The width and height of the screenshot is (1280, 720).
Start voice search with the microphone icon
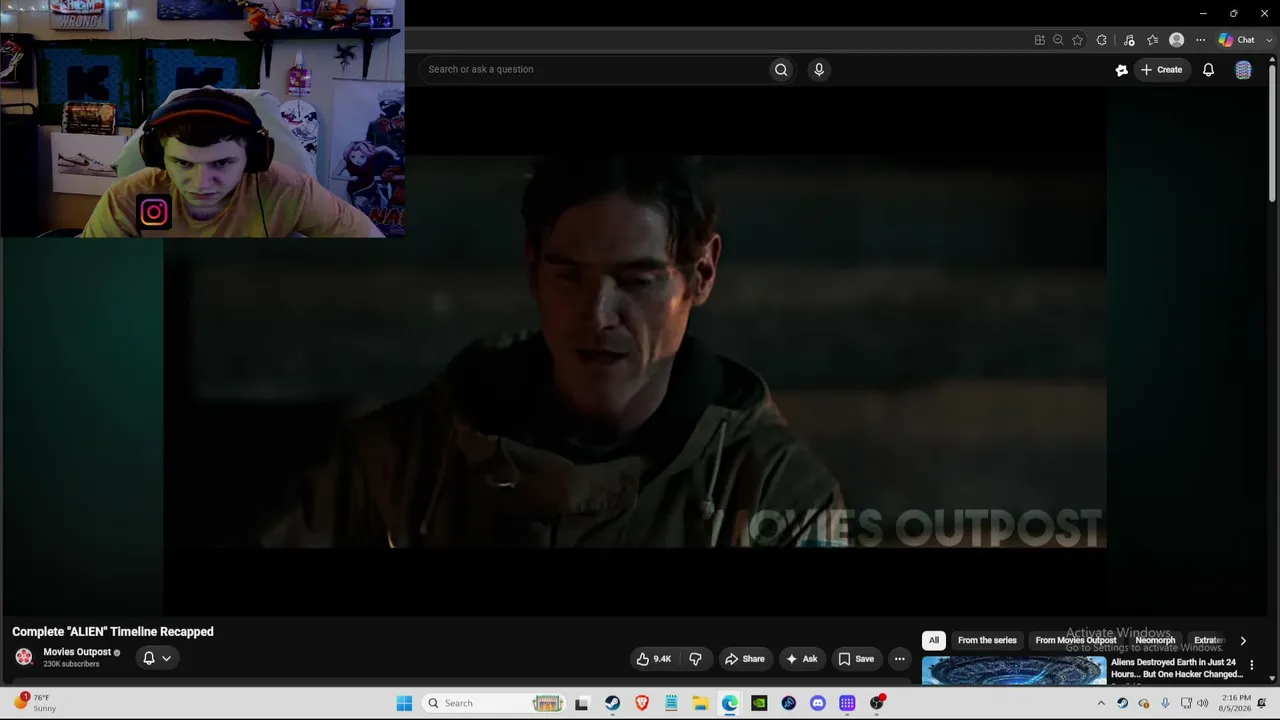click(819, 69)
